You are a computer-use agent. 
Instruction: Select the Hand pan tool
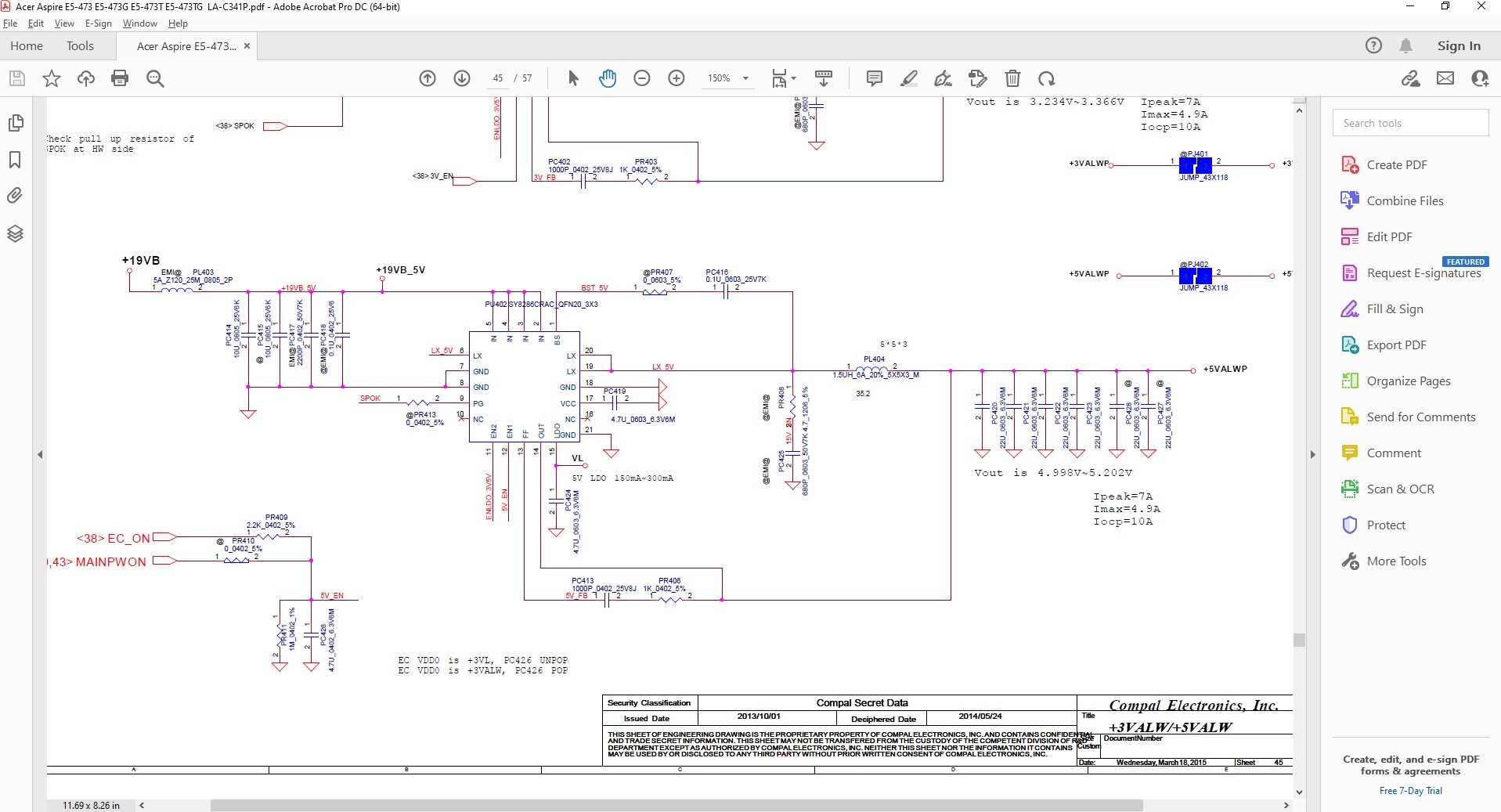(608, 78)
